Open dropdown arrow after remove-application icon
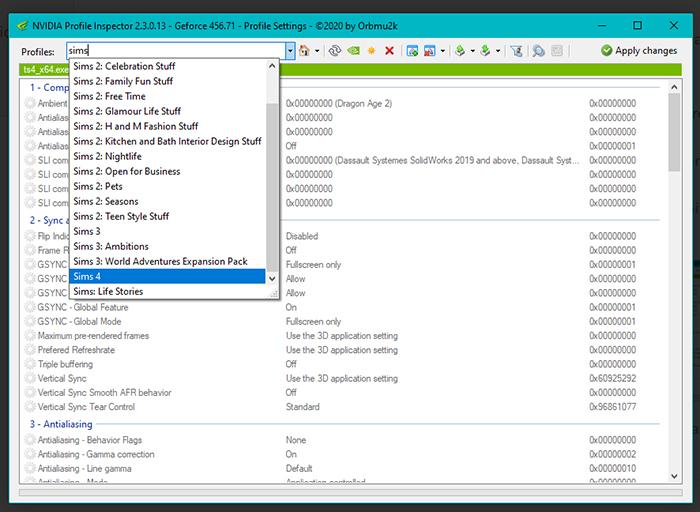The width and height of the screenshot is (700, 512). [x=442, y=51]
